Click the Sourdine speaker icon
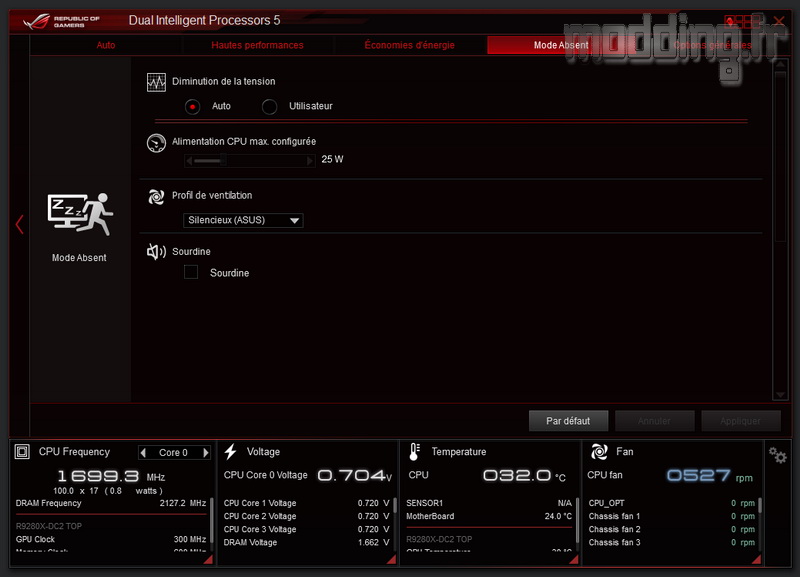 pyautogui.click(x=156, y=251)
